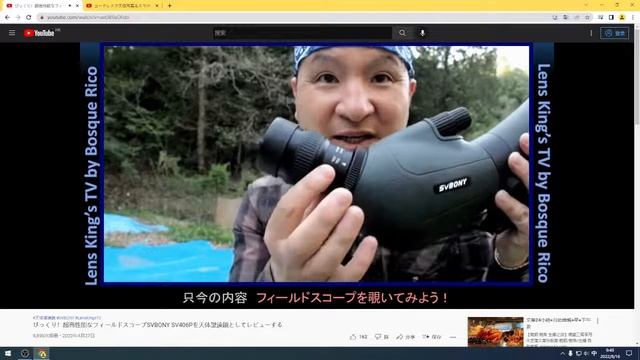
Task: Open the Windows Start menu
Action: click(8, 353)
